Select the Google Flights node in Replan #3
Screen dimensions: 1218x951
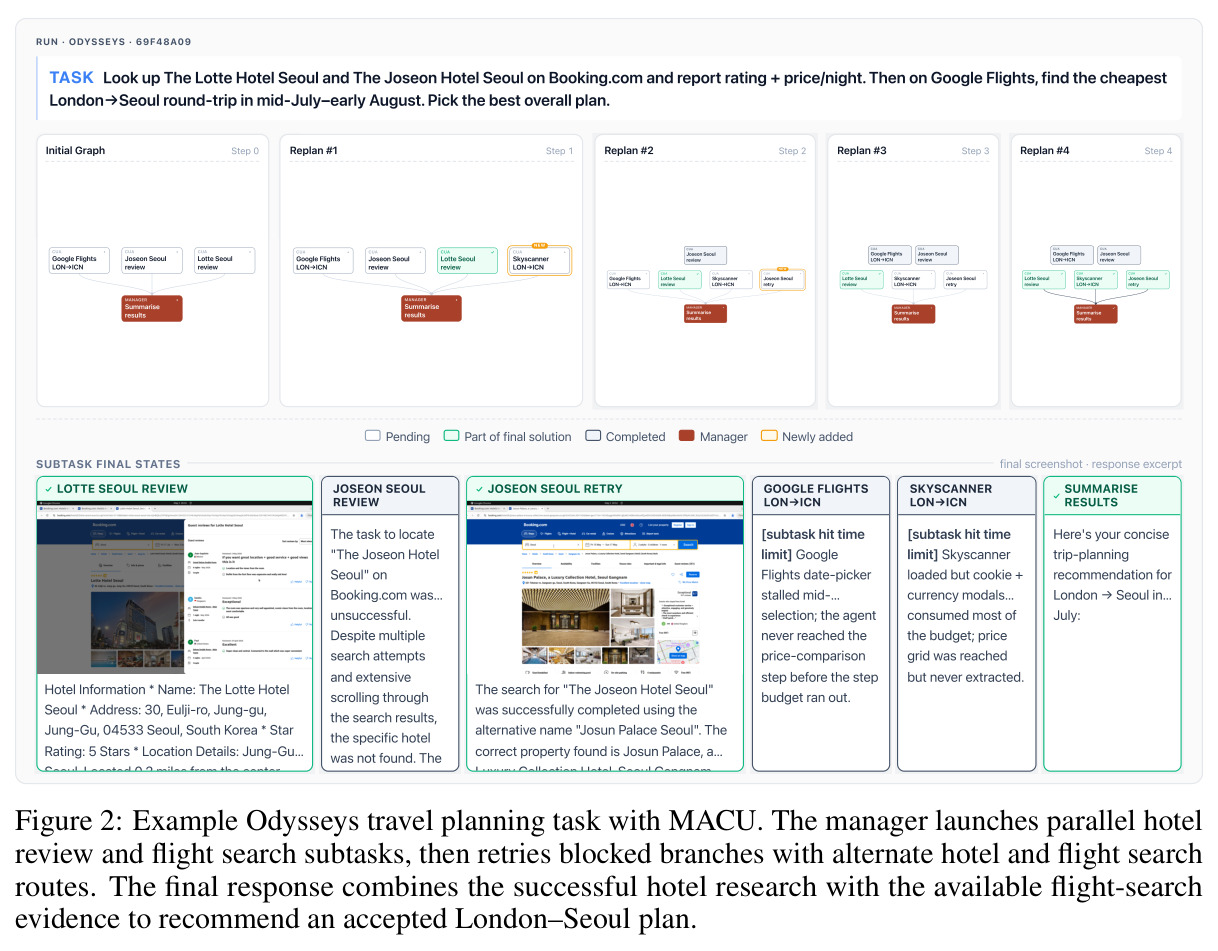click(x=889, y=256)
